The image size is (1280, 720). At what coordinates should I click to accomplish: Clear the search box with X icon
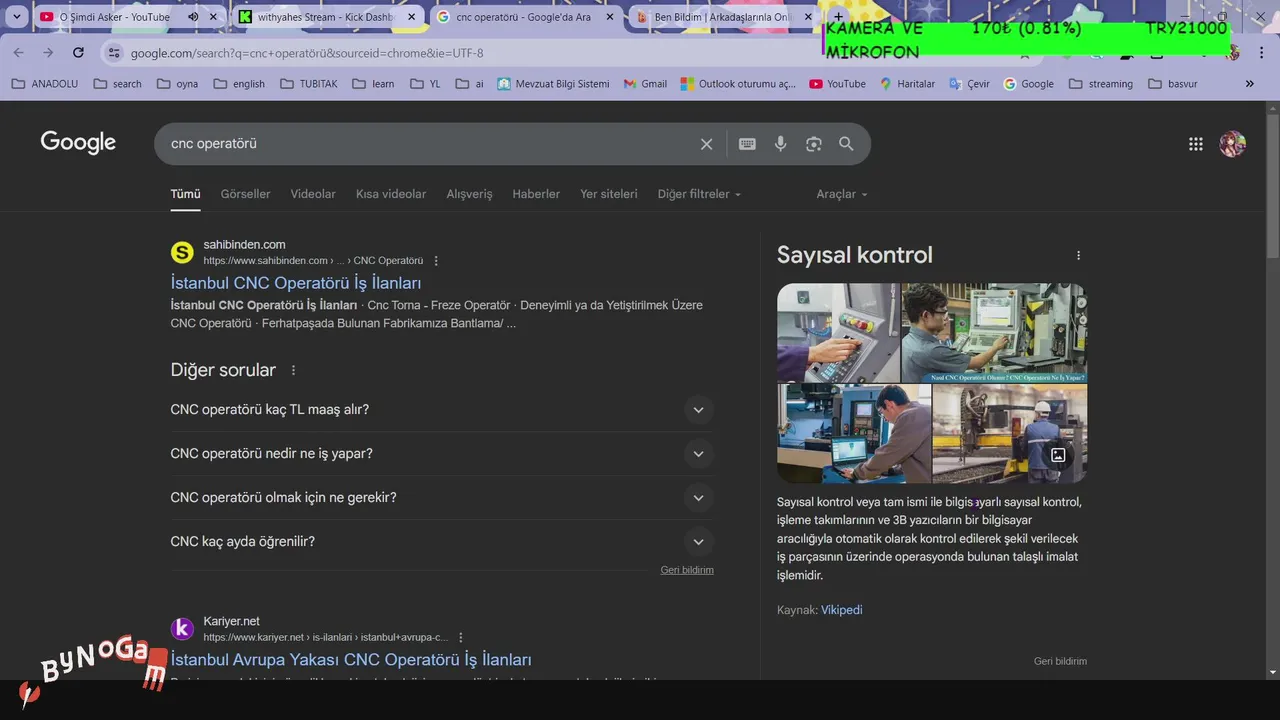pos(706,144)
